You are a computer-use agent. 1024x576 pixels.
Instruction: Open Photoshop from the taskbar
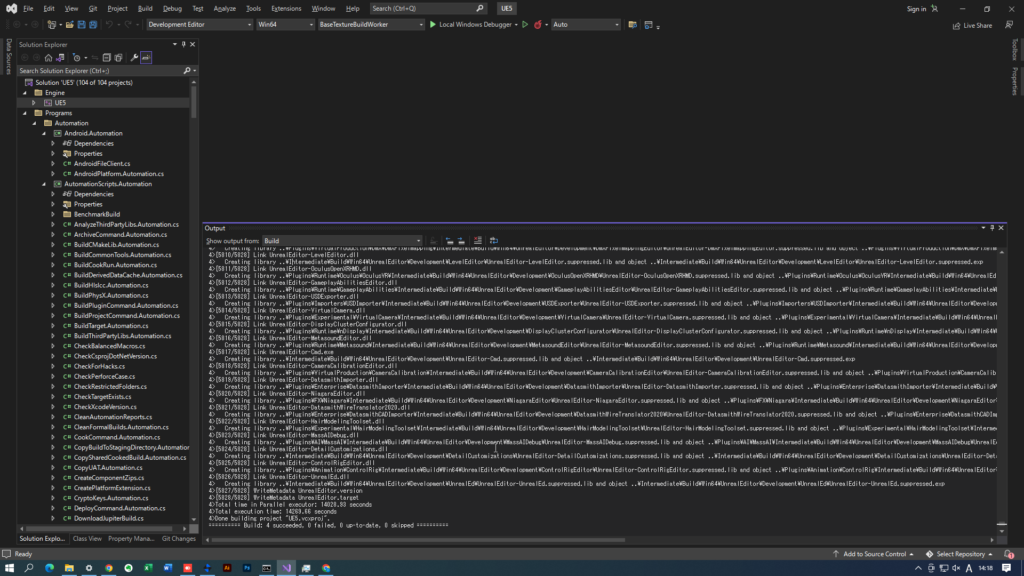(x=247, y=568)
